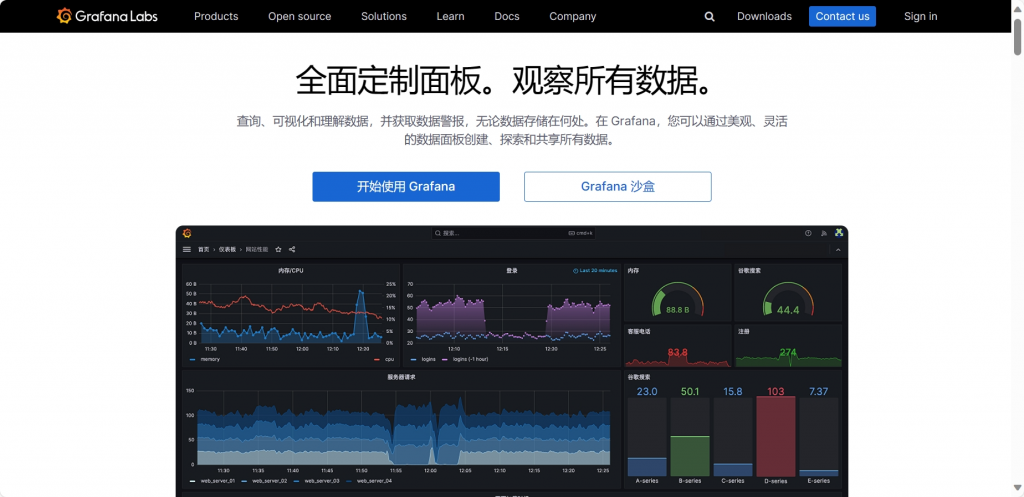Click the Sign in link
This screenshot has height=497, width=1024.
coord(921,16)
